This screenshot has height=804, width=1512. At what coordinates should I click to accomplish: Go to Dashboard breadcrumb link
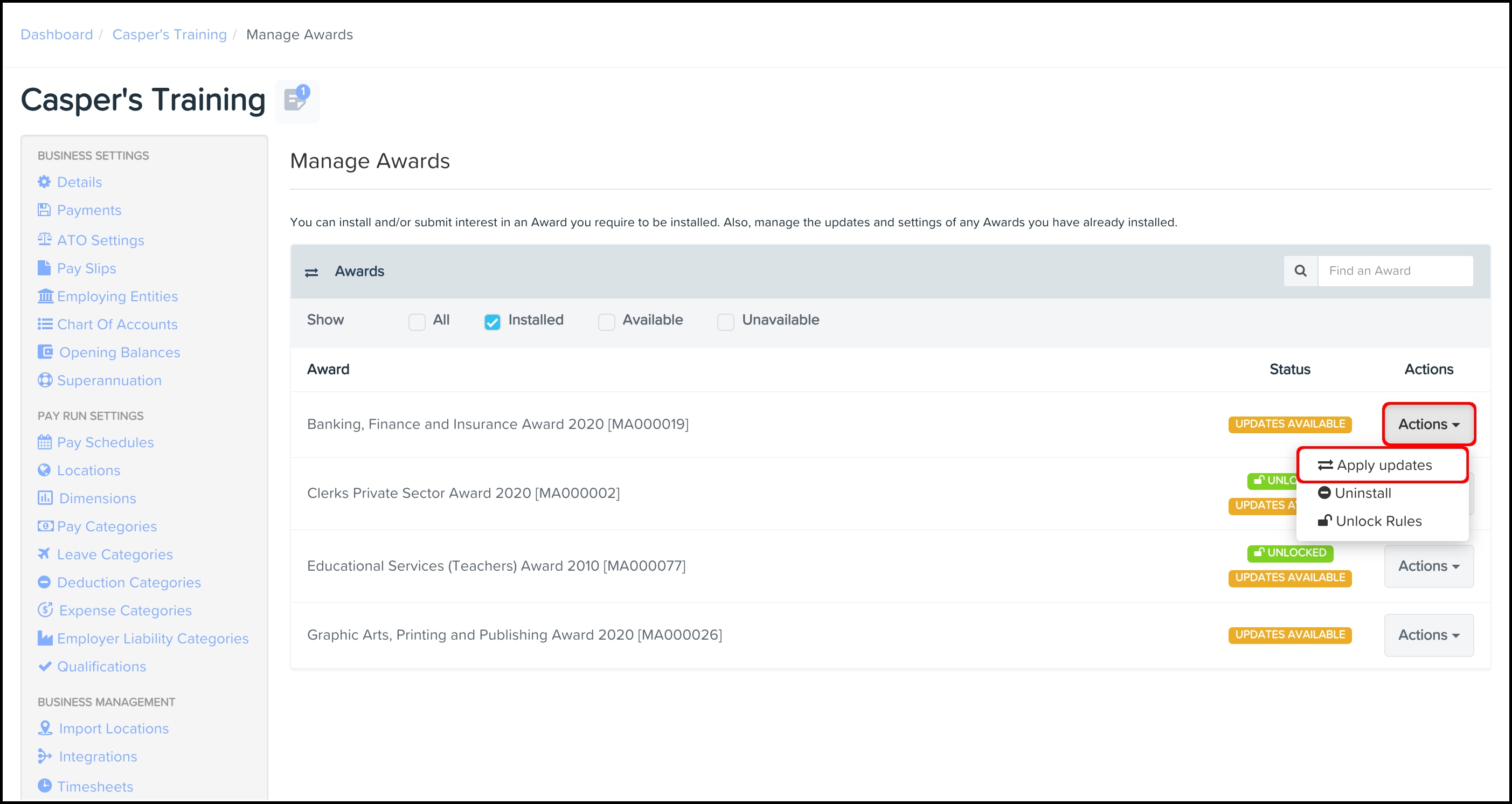click(57, 34)
